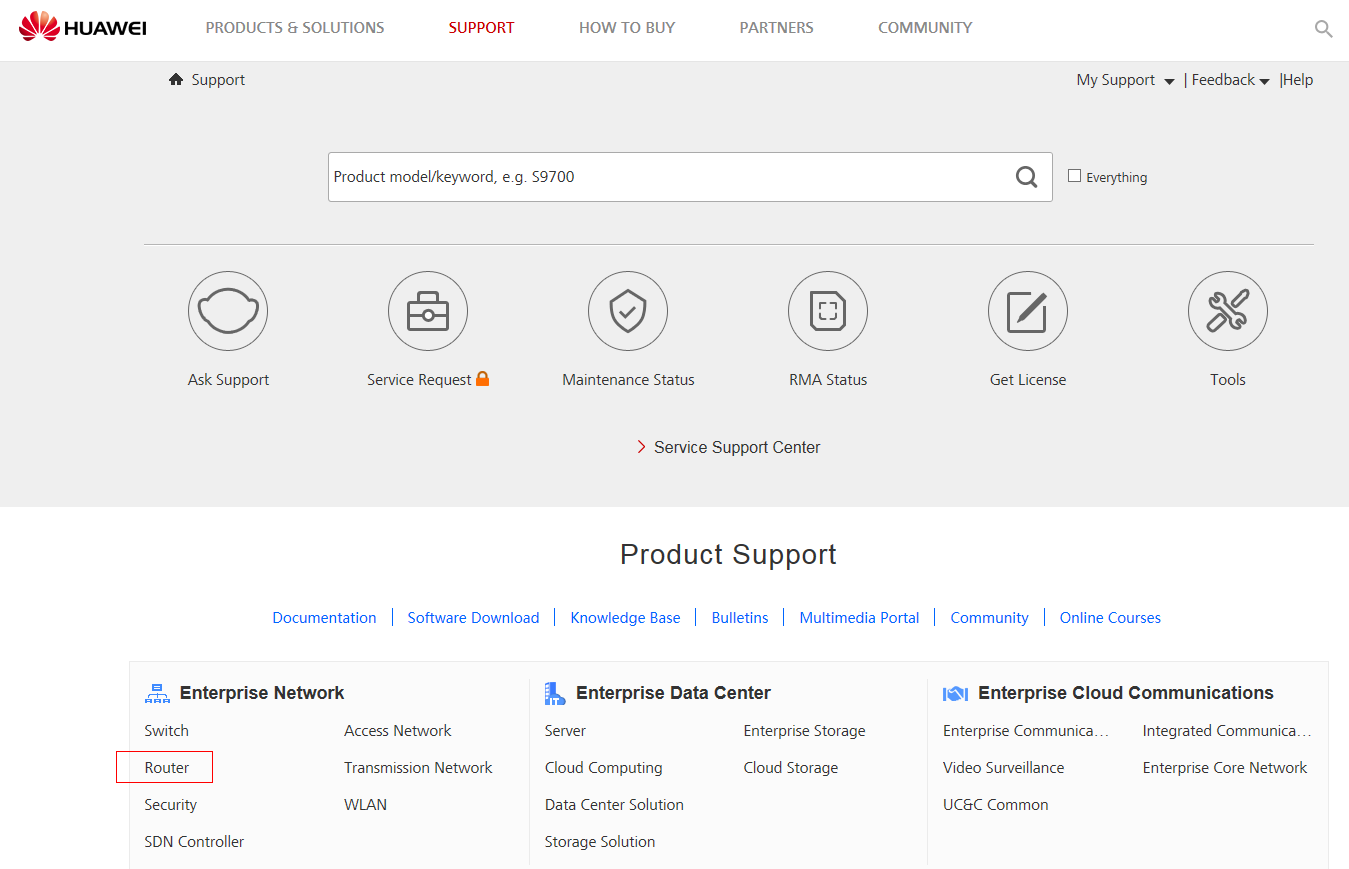
Task: Open the Ask Support icon
Action: pos(228,311)
